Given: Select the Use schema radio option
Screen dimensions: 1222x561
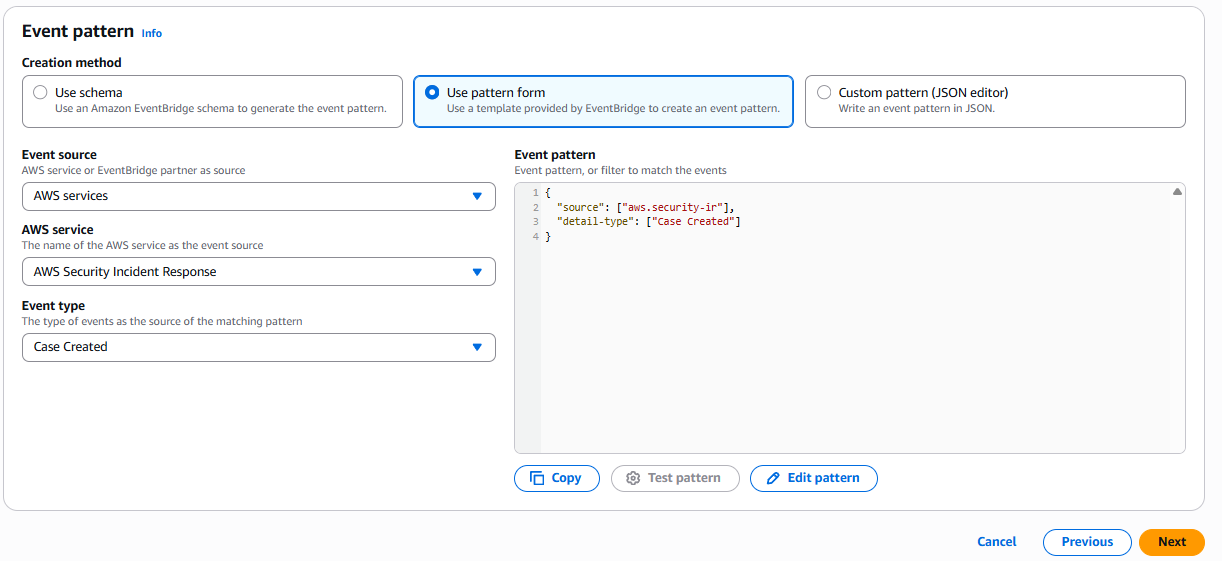Looking at the screenshot, I should 40,92.
